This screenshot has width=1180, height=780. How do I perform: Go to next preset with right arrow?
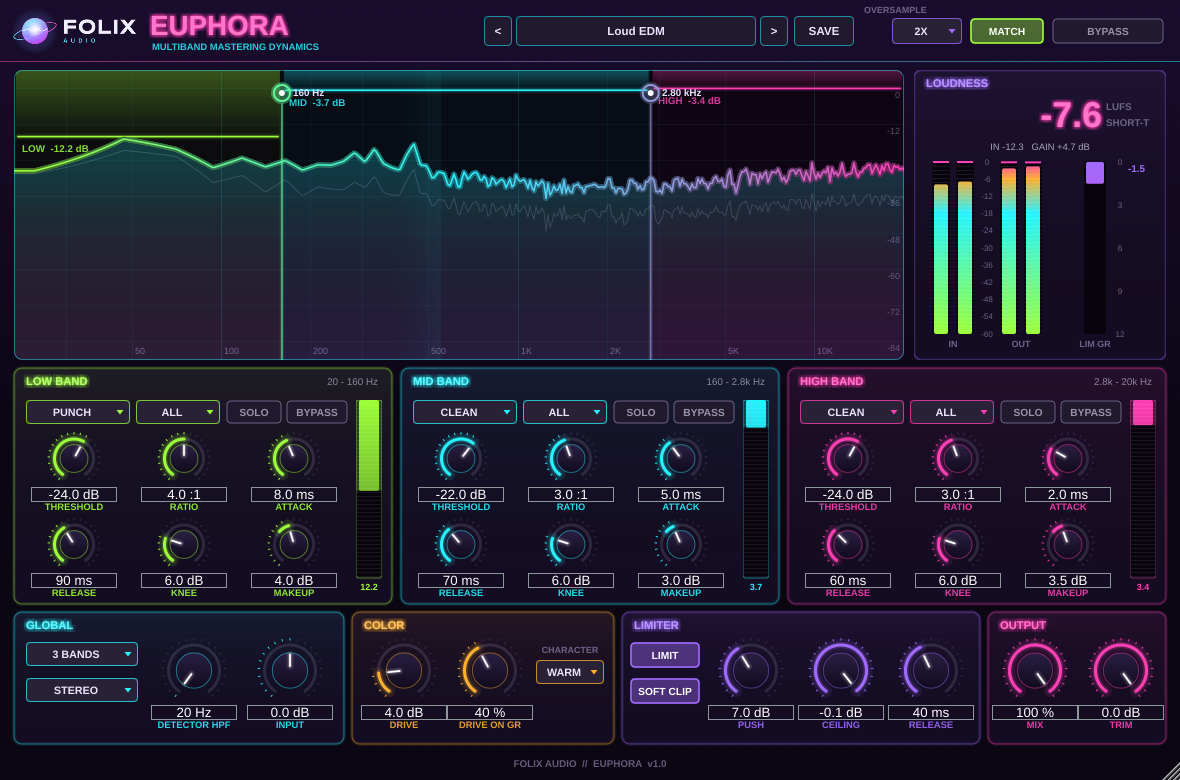(774, 31)
